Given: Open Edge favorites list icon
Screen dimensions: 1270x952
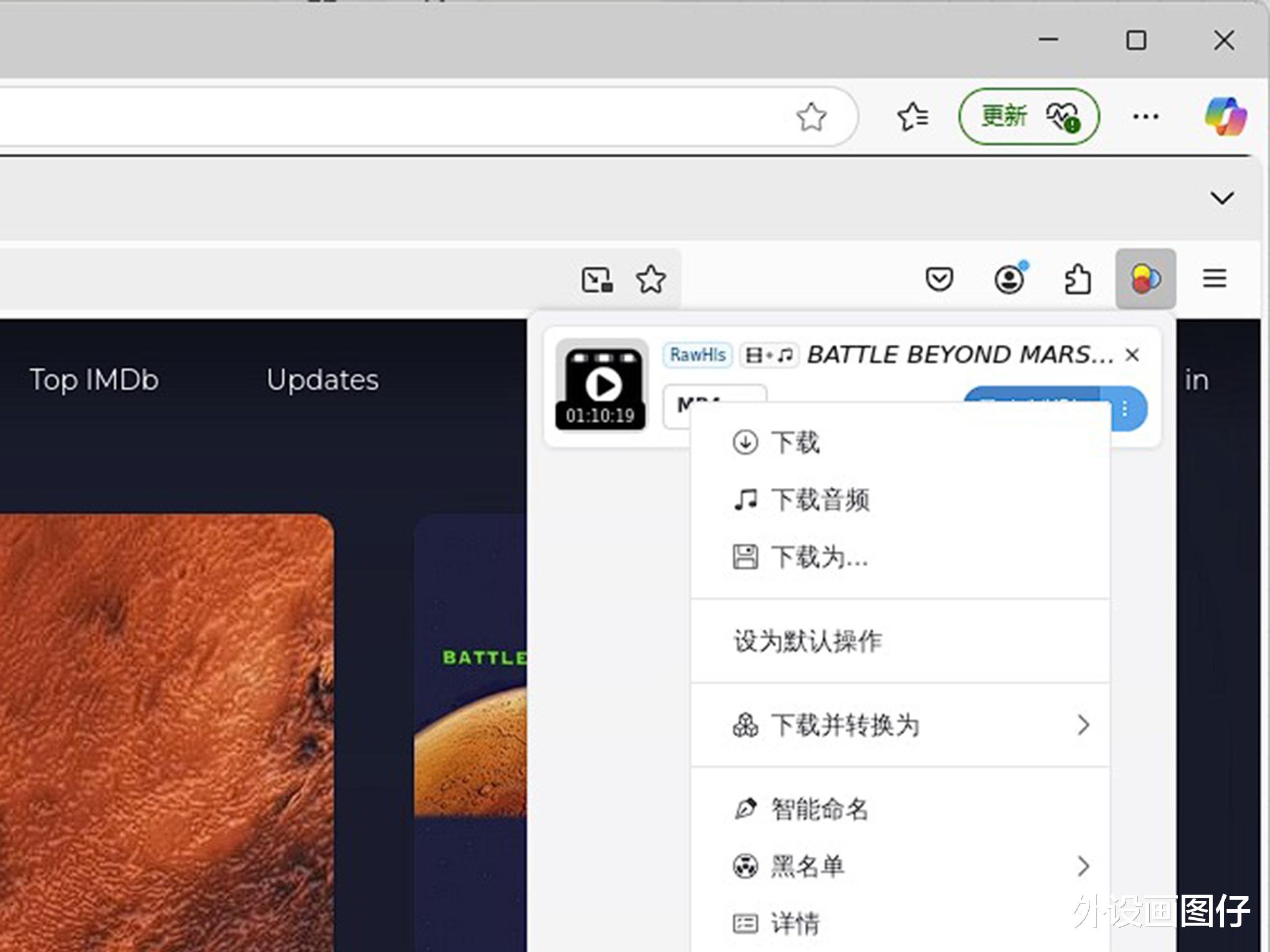Looking at the screenshot, I should click(913, 116).
